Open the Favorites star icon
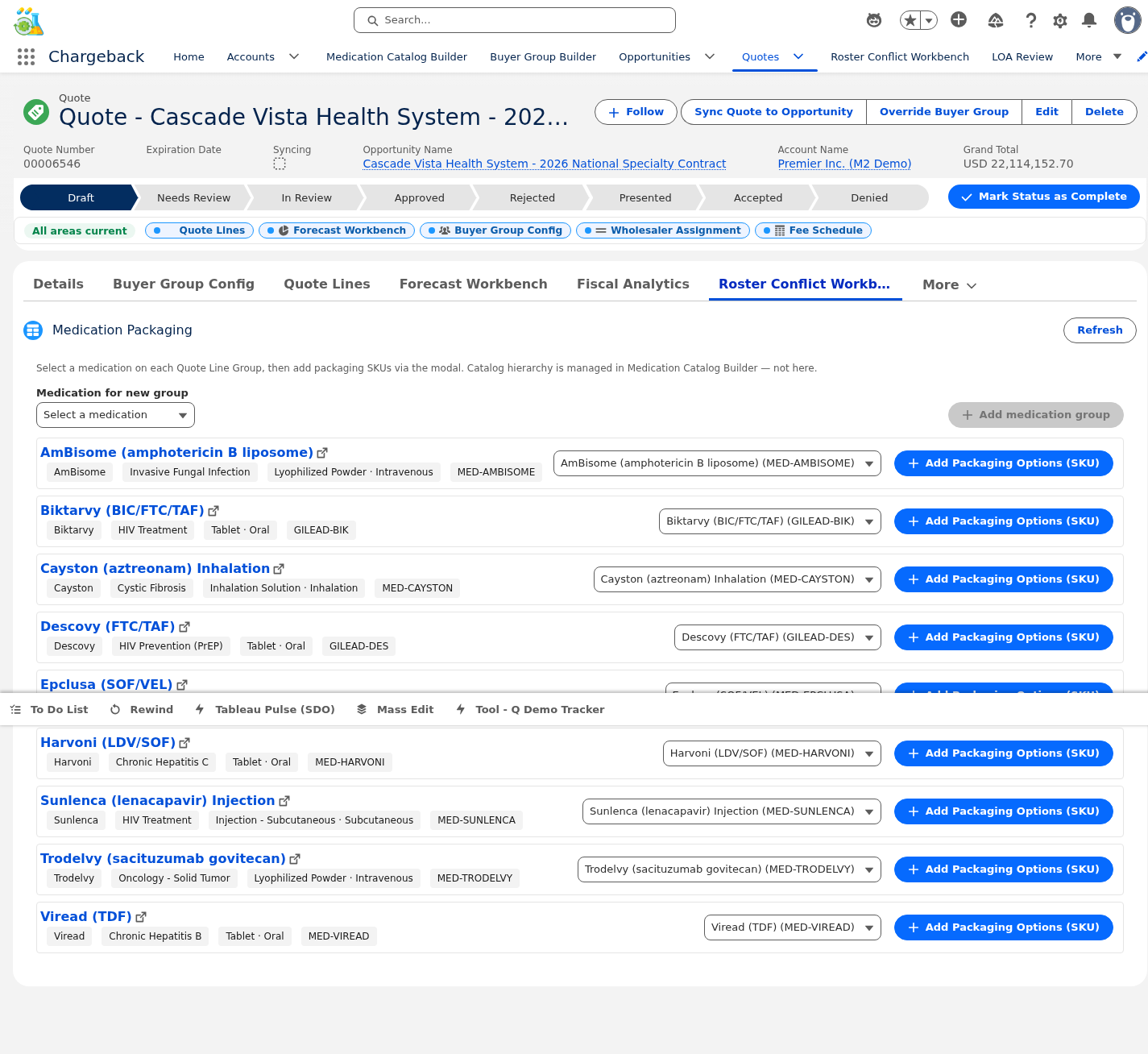 pos(910,20)
